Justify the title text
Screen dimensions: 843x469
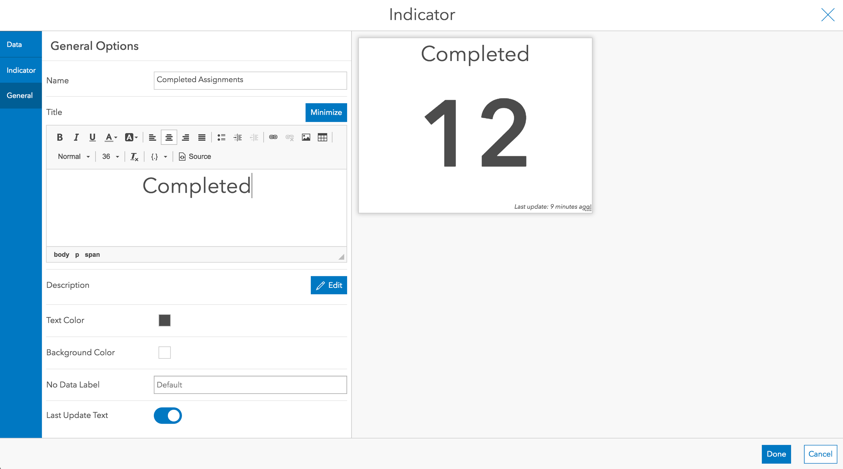tap(202, 137)
